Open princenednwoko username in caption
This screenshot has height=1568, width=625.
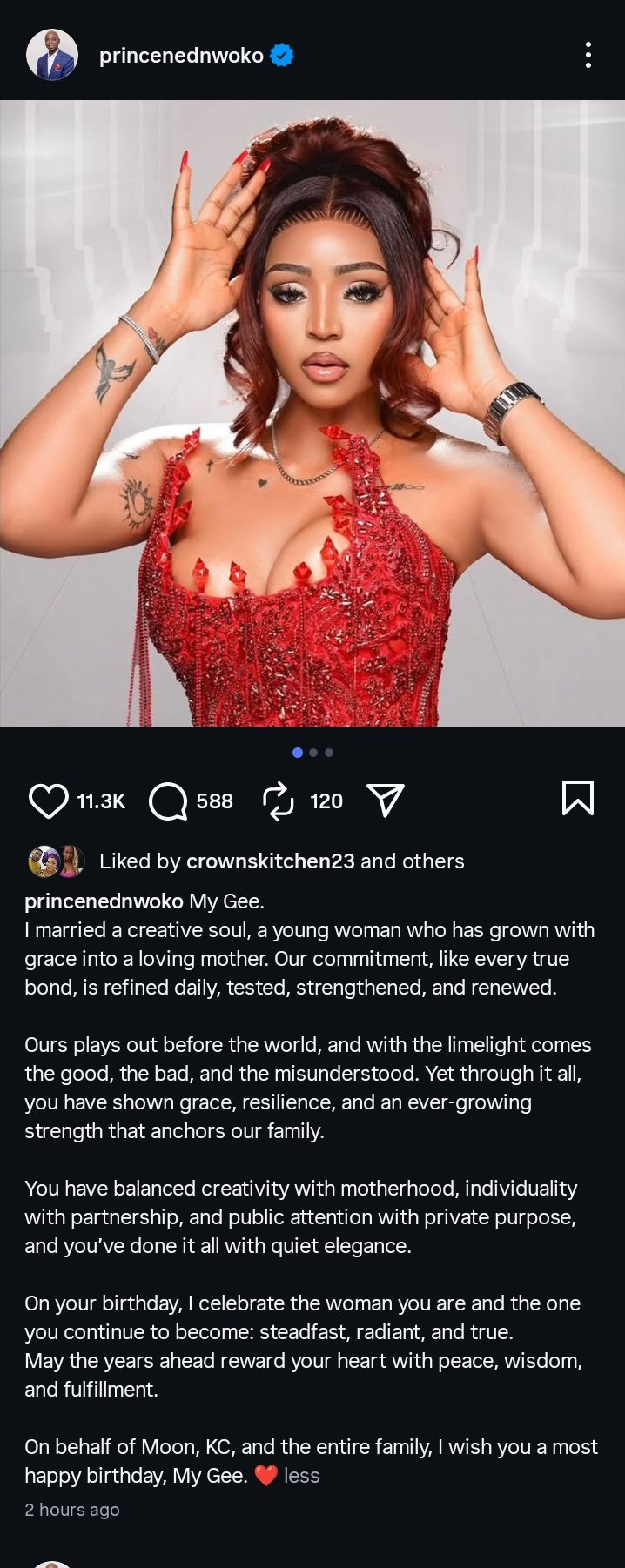click(x=104, y=901)
